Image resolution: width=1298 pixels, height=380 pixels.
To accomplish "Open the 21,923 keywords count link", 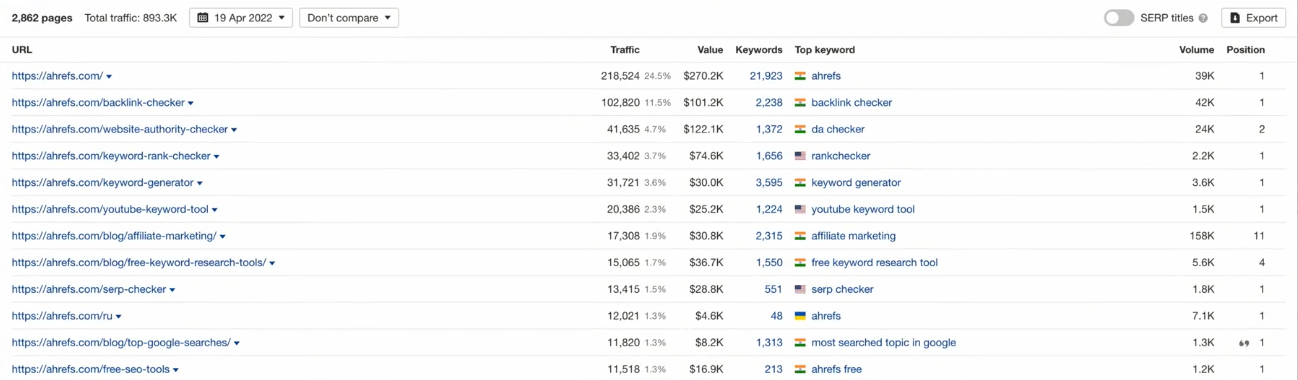I will 766,76.
